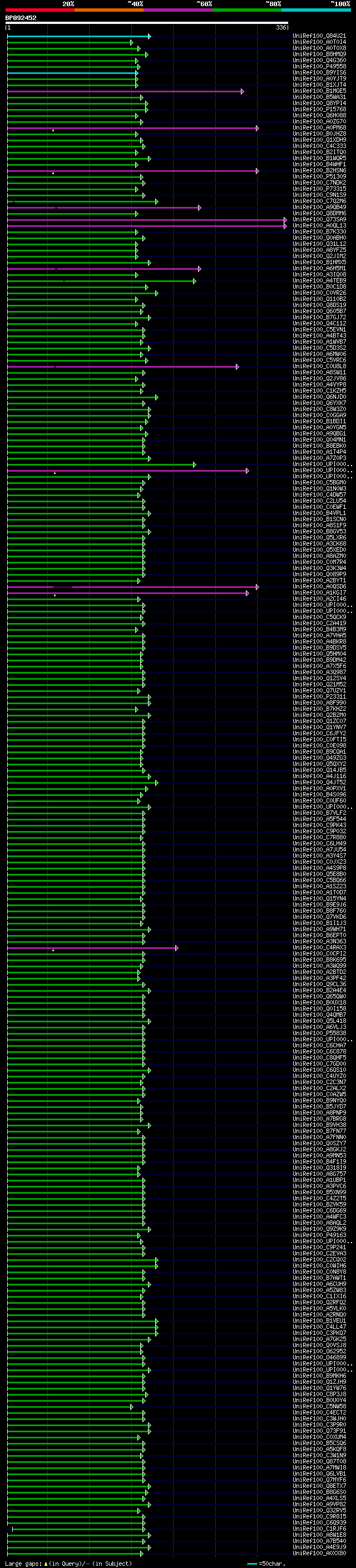The width and height of the screenshot is (356, 1568).
Task: Open hit UniRef100_C0U8L8
Action: click(319, 367)
